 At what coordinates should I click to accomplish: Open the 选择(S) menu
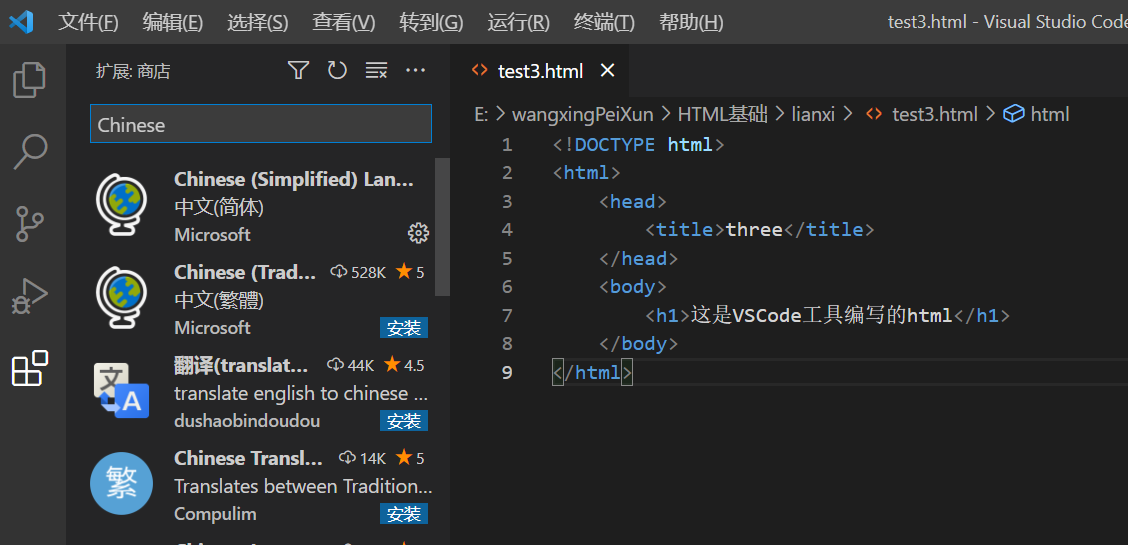258,22
